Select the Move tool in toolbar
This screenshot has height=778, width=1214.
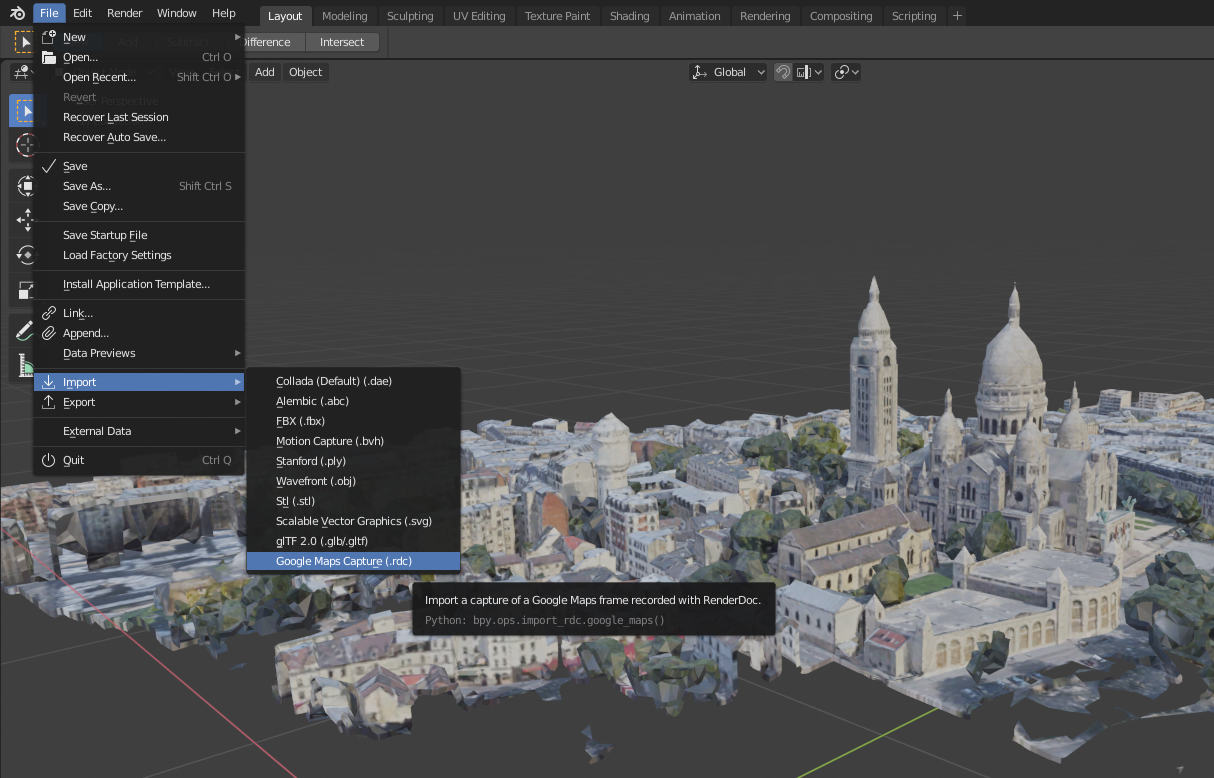click(25, 221)
